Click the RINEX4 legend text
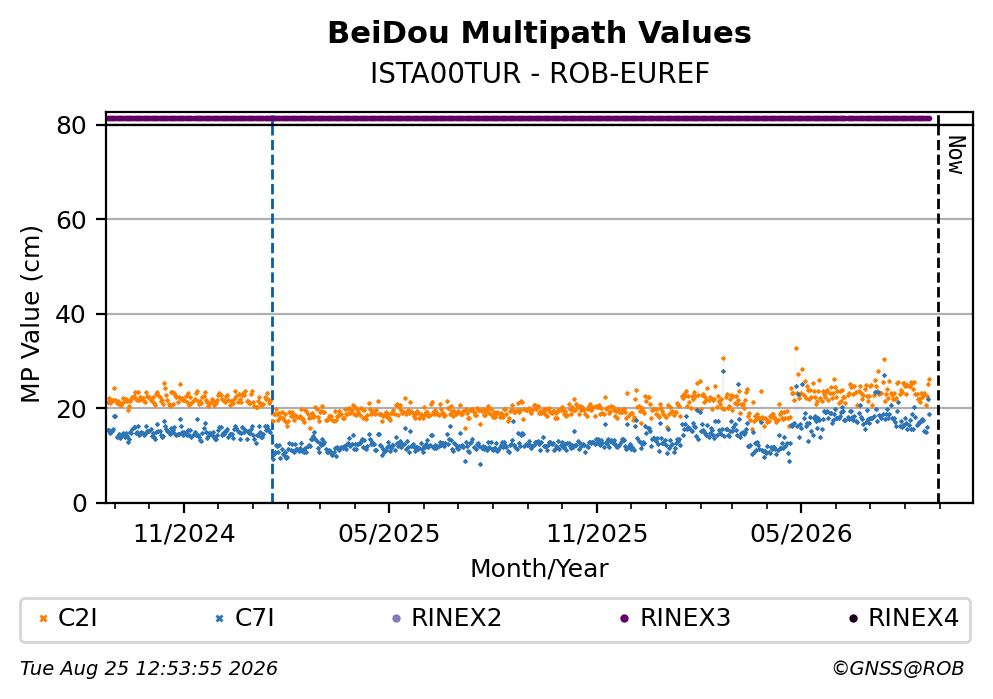This screenshot has width=993, height=699. [x=913, y=618]
